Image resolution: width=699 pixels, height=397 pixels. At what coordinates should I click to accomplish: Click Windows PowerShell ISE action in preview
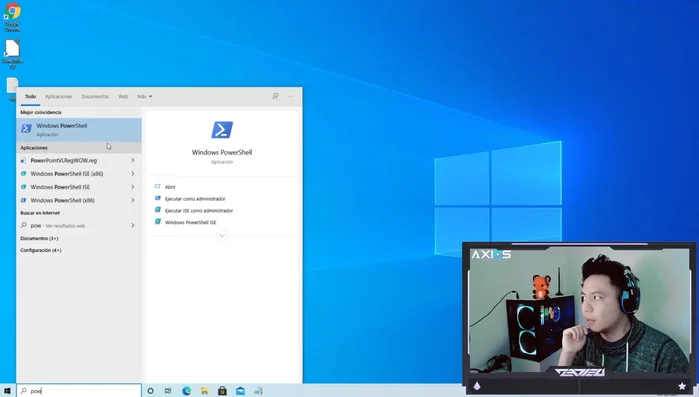190,222
